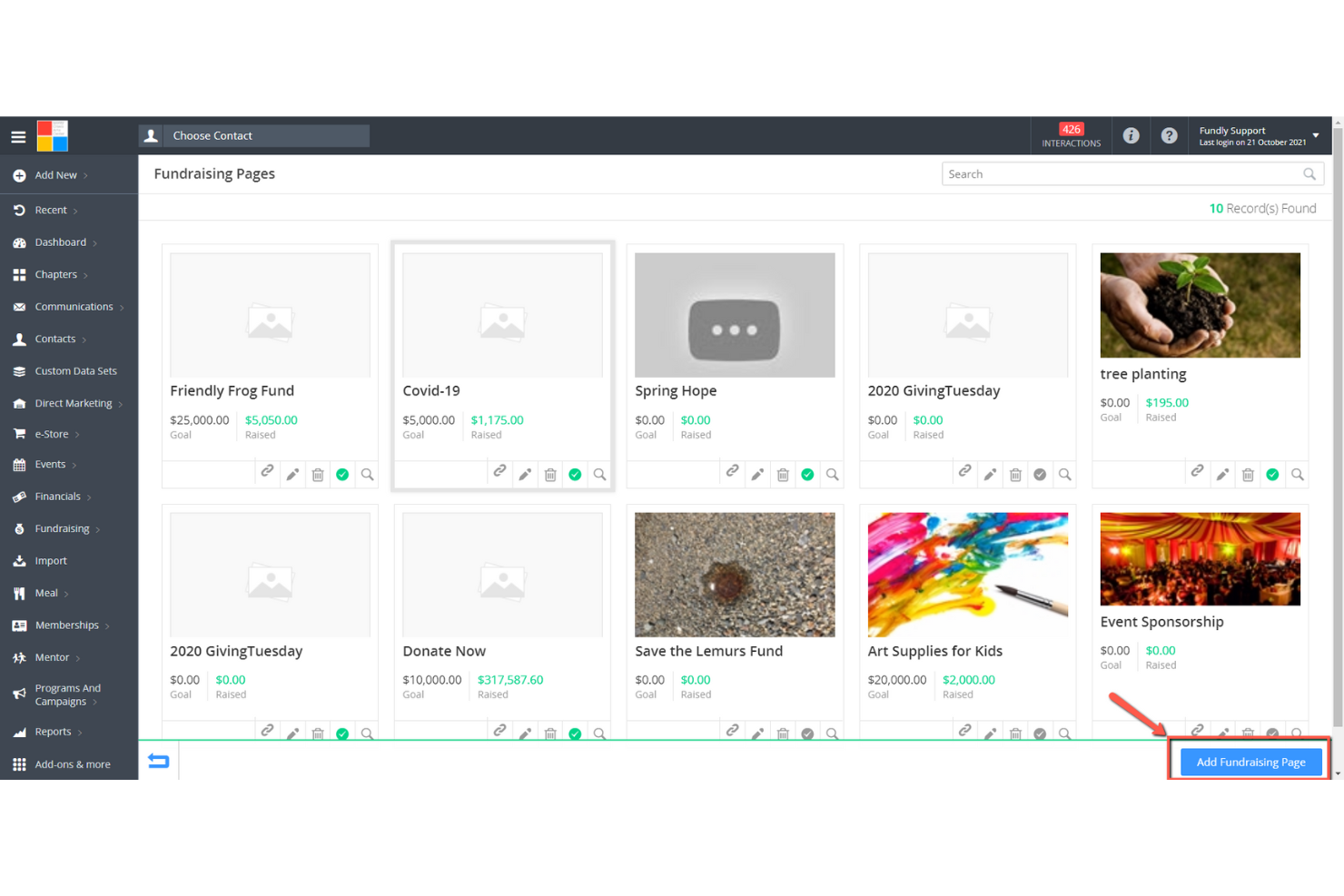
Task: Preview the Donate Now page
Action: (599, 733)
